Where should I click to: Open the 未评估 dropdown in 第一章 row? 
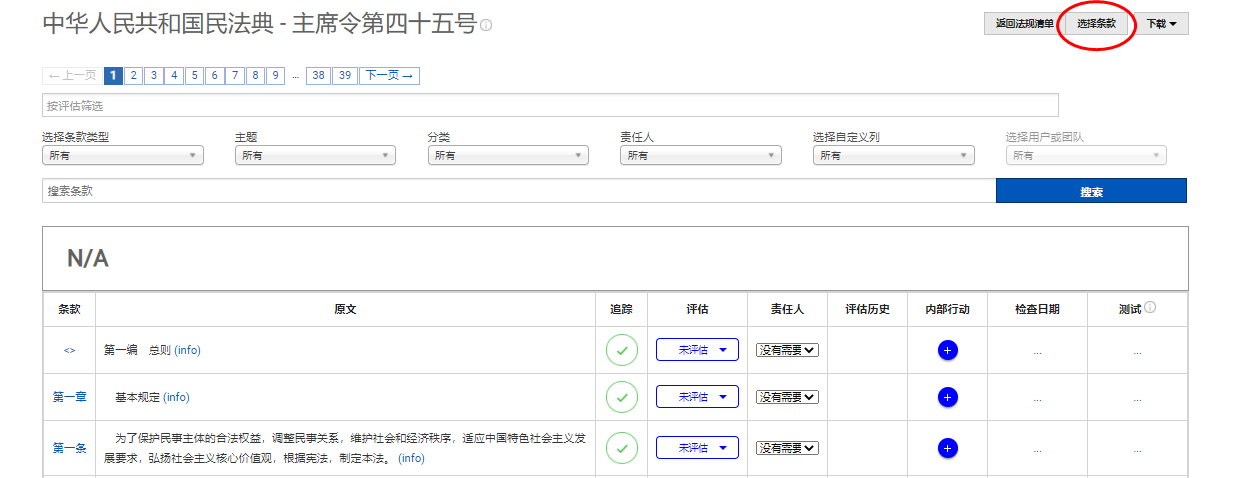pos(697,397)
